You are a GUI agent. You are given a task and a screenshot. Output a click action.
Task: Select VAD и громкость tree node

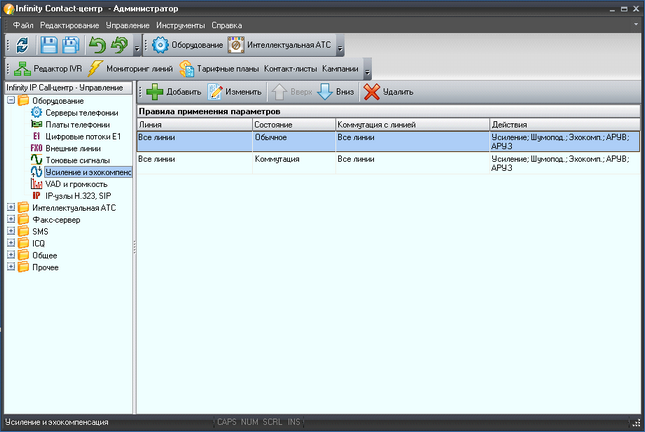76,184
